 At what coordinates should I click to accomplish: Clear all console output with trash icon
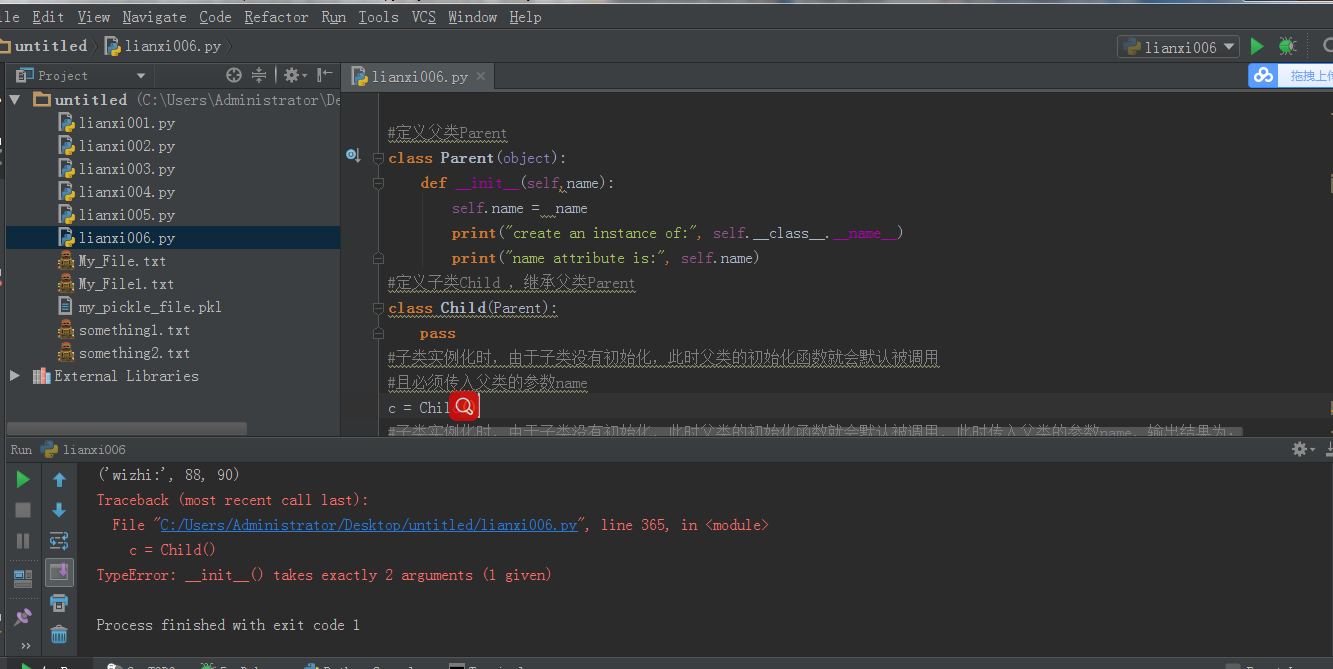pyautogui.click(x=59, y=634)
